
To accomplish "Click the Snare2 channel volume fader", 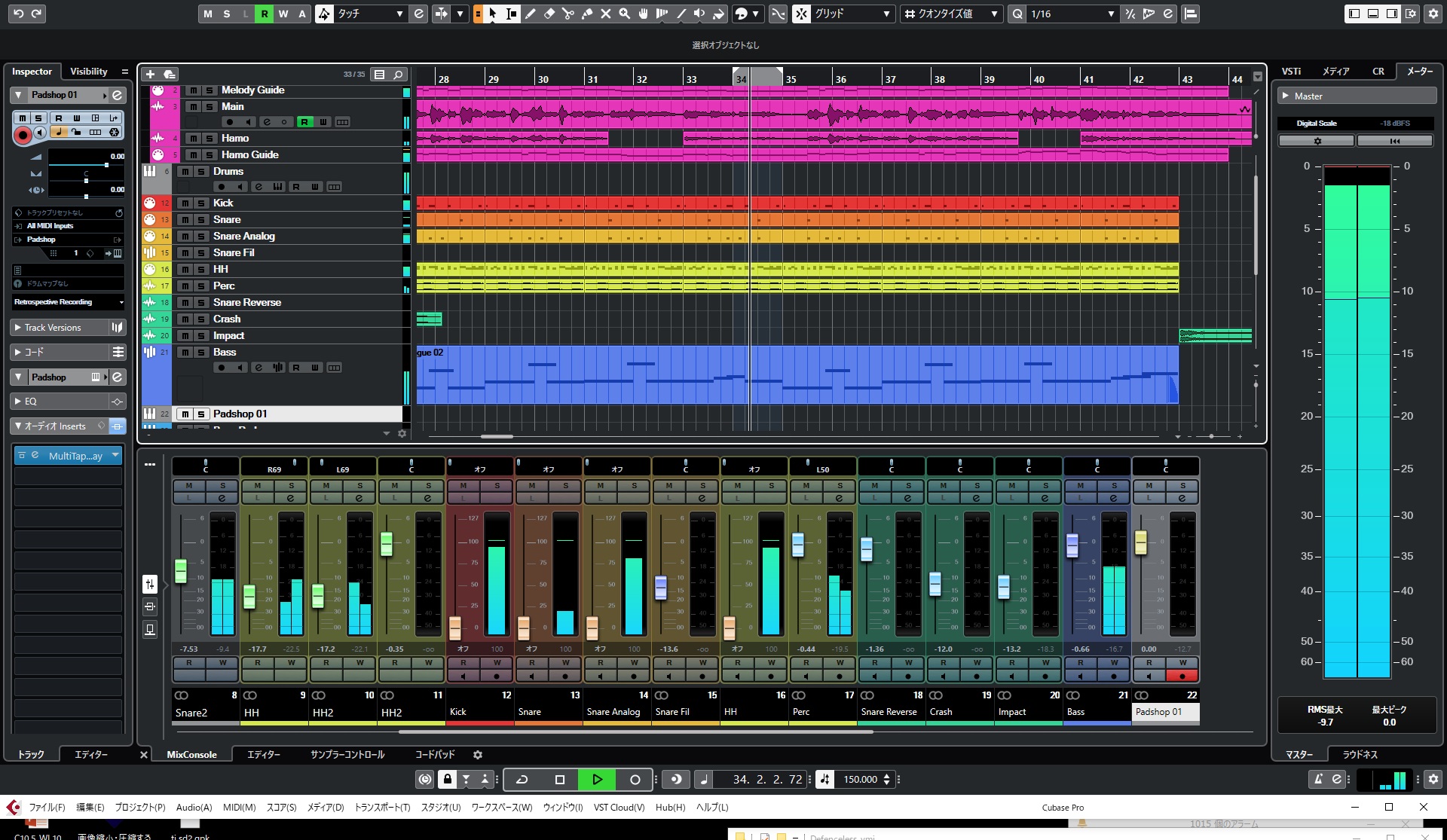I will [181, 570].
